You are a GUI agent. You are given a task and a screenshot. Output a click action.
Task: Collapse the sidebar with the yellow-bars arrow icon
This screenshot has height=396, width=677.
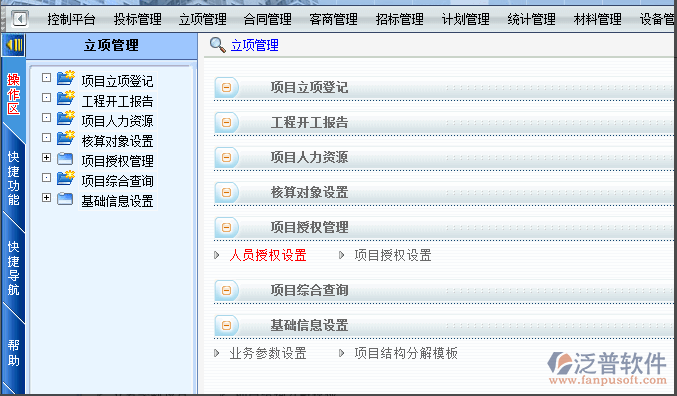pos(13,45)
